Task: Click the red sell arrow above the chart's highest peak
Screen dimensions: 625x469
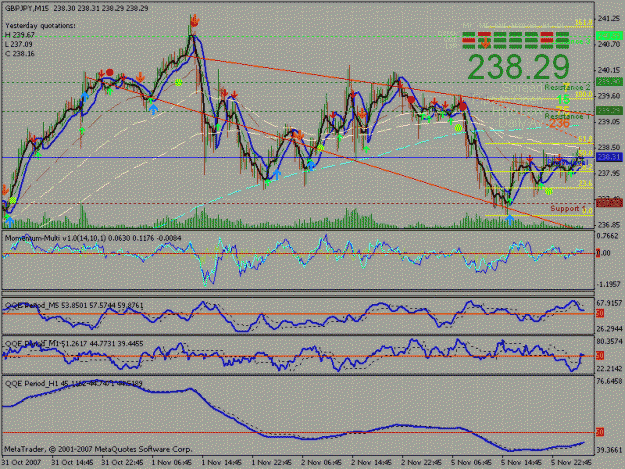Action: pyautogui.click(x=194, y=21)
